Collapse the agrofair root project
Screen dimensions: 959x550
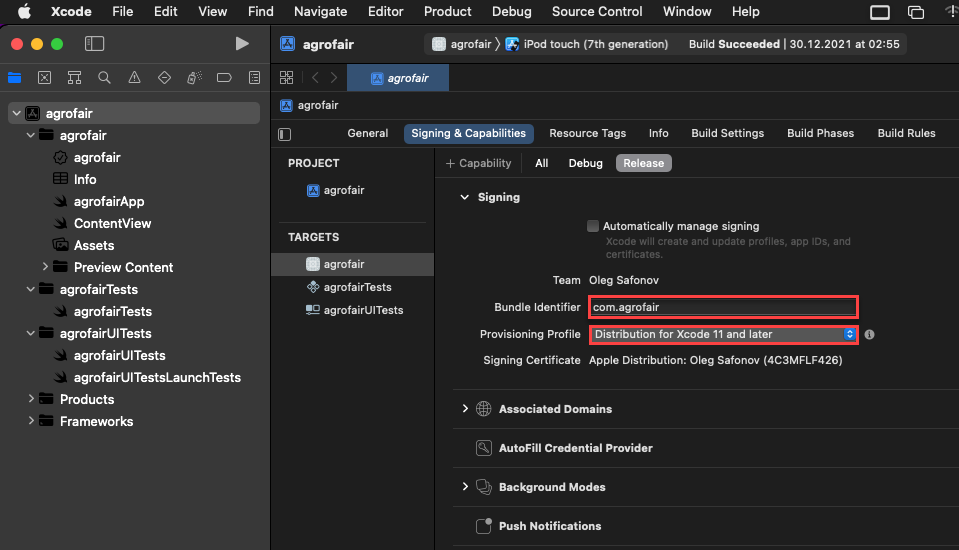click(x=17, y=113)
